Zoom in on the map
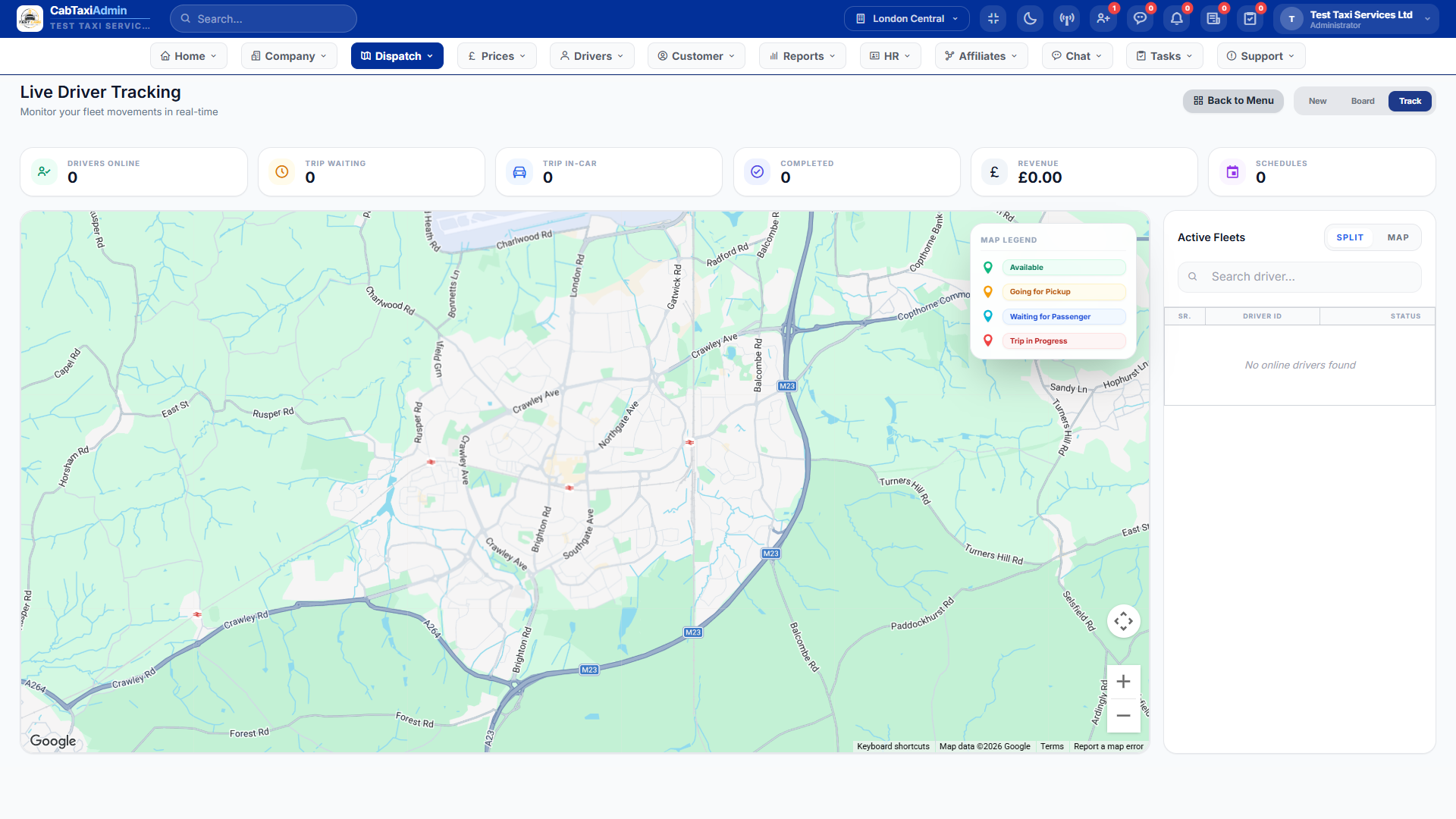The image size is (1456, 819). (1124, 682)
